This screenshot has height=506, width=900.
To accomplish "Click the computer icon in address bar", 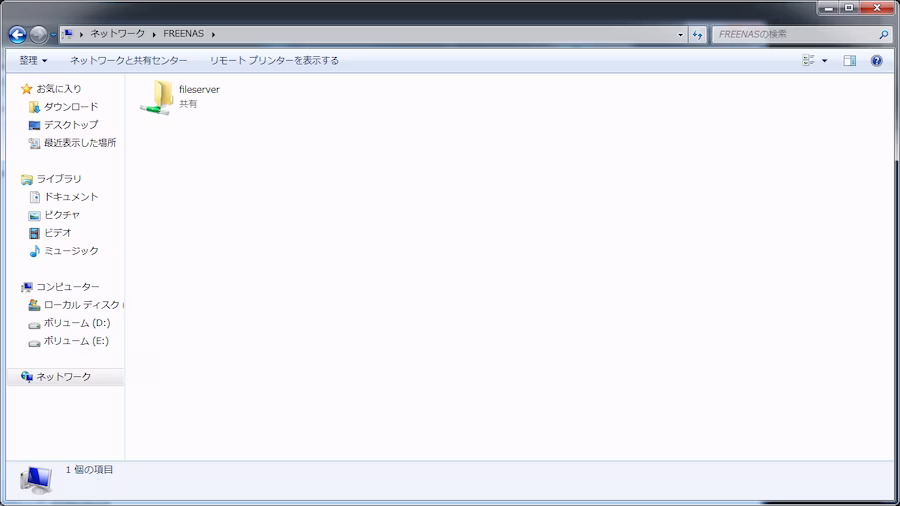I will [68, 34].
